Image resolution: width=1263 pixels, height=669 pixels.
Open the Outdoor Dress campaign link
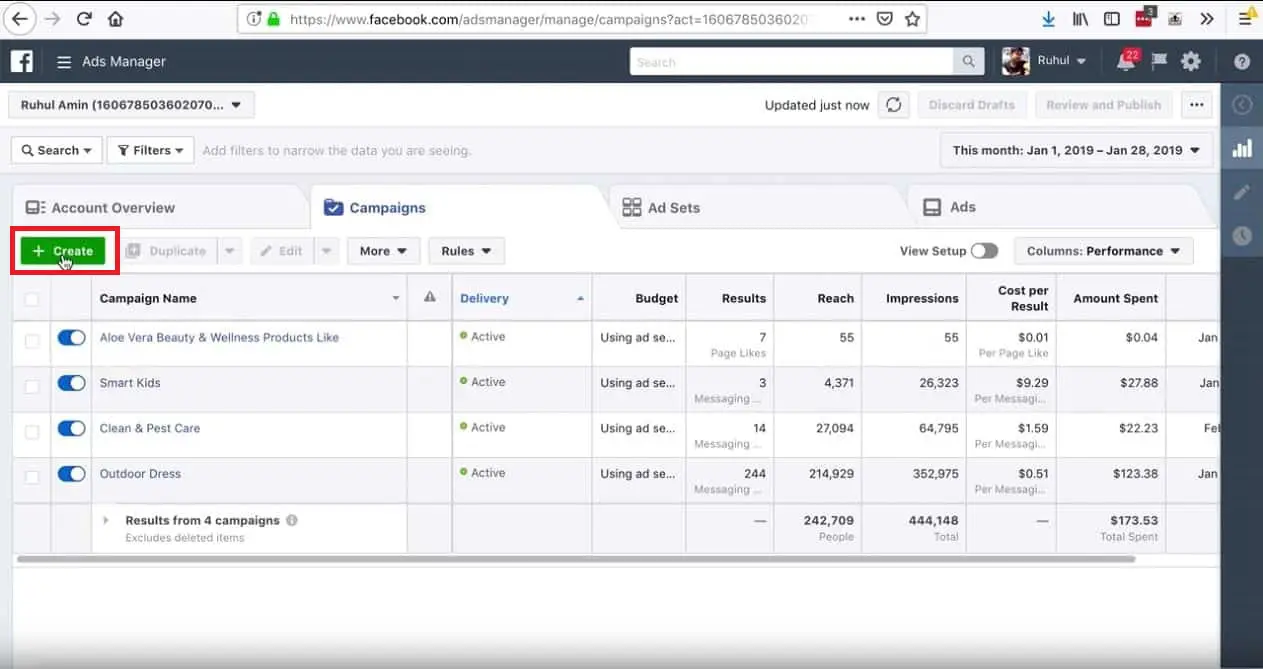coord(140,474)
